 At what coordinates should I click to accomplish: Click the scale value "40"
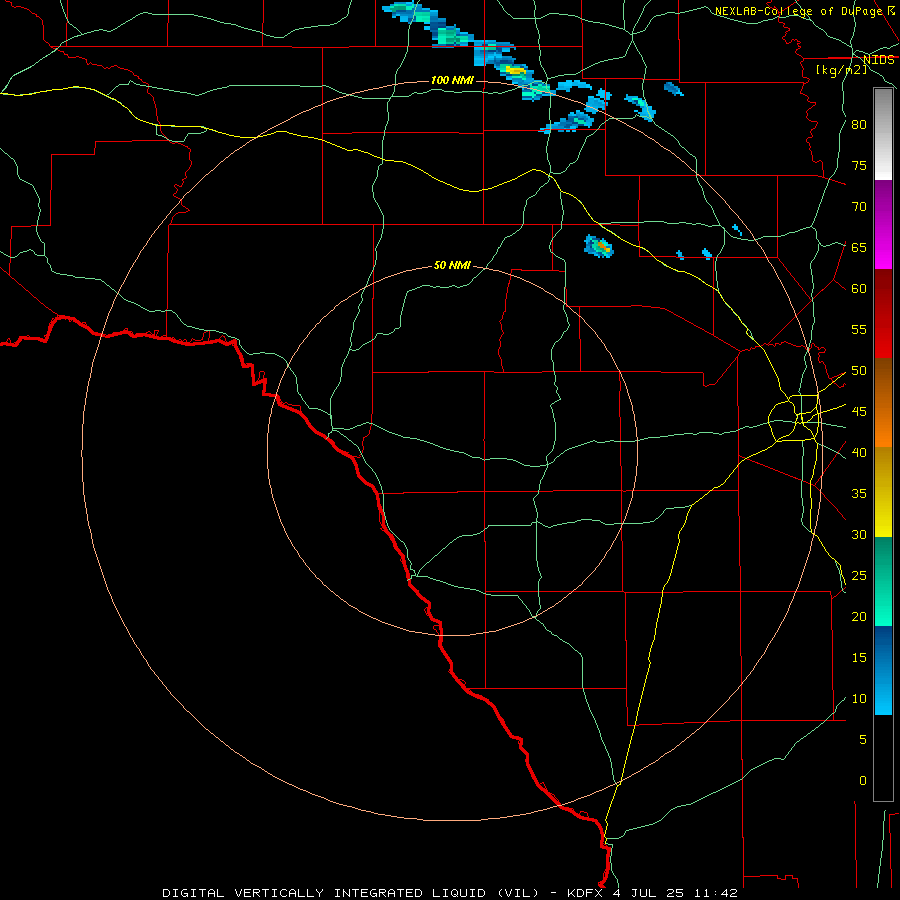[859, 453]
